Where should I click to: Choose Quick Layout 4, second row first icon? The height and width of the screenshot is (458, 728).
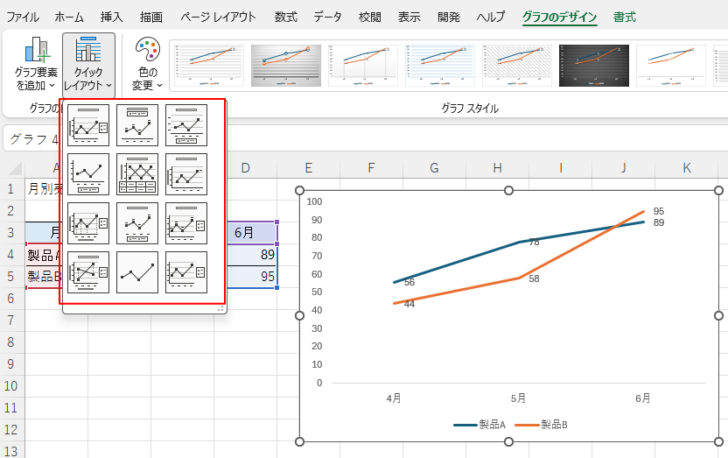(88, 174)
